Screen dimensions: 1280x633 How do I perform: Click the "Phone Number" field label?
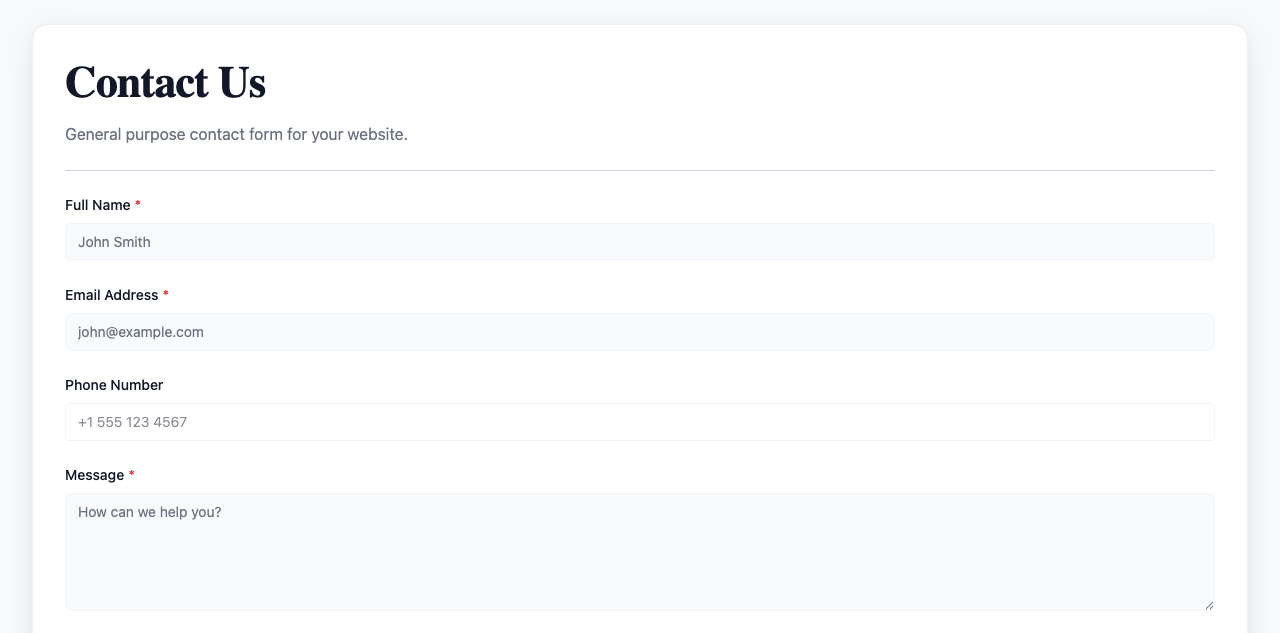114,385
